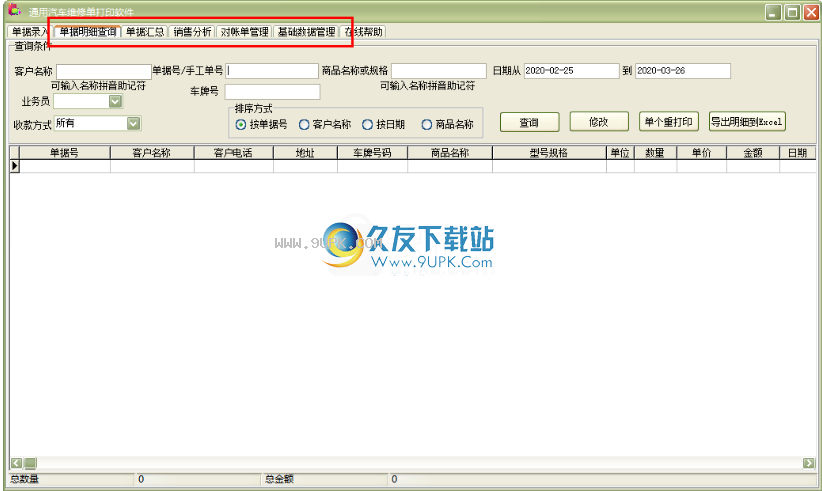Click the horizontal scrollbar right arrow

tap(809, 463)
